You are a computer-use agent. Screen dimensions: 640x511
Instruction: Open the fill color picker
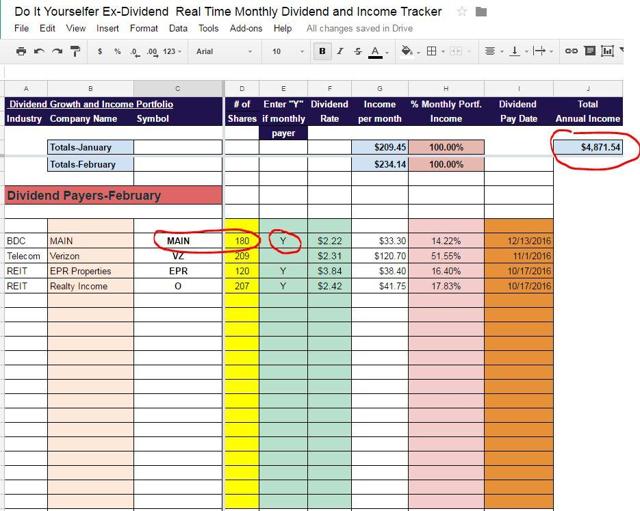click(x=409, y=51)
